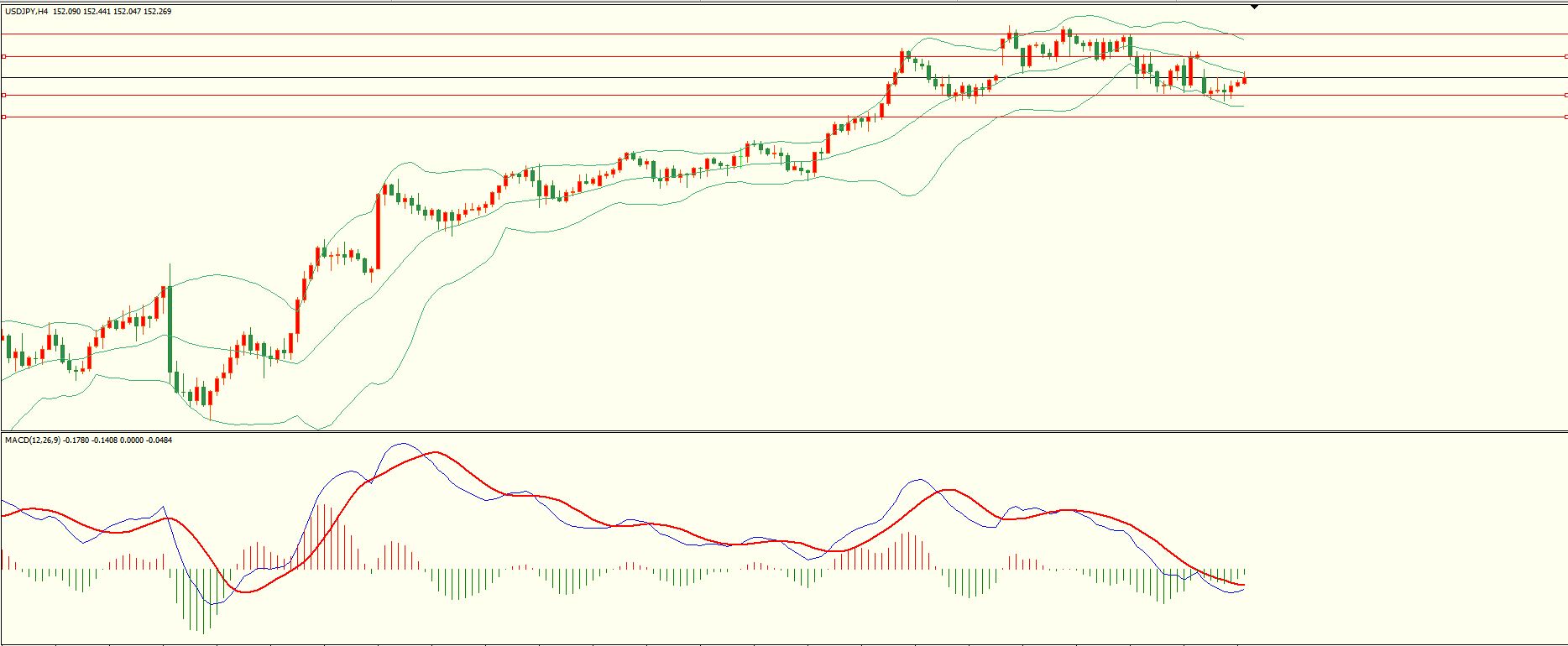This screenshot has height=646, width=1568.
Task: Click the USDJPY,H4 chart symbol label
Action: point(27,12)
